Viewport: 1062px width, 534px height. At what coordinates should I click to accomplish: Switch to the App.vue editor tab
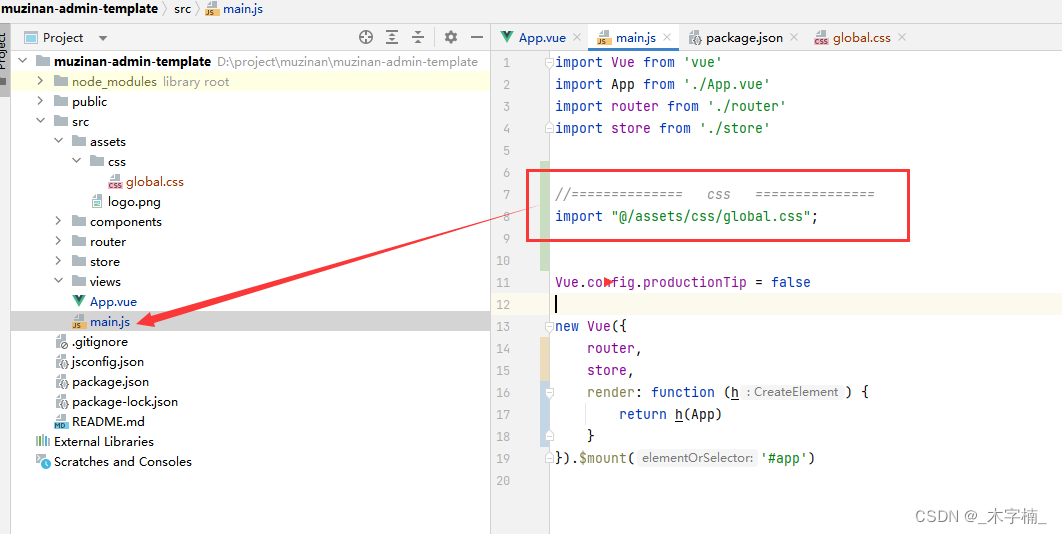click(x=542, y=38)
